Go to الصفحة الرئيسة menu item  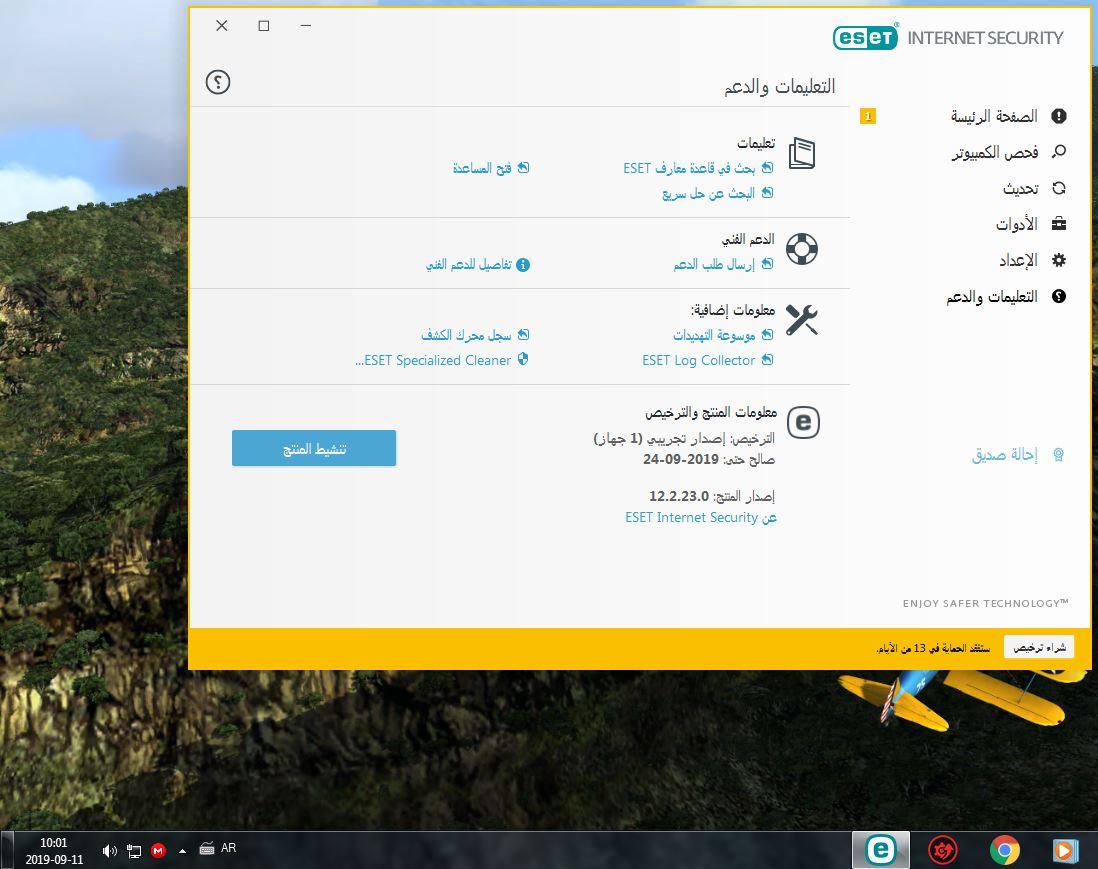point(994,116)
